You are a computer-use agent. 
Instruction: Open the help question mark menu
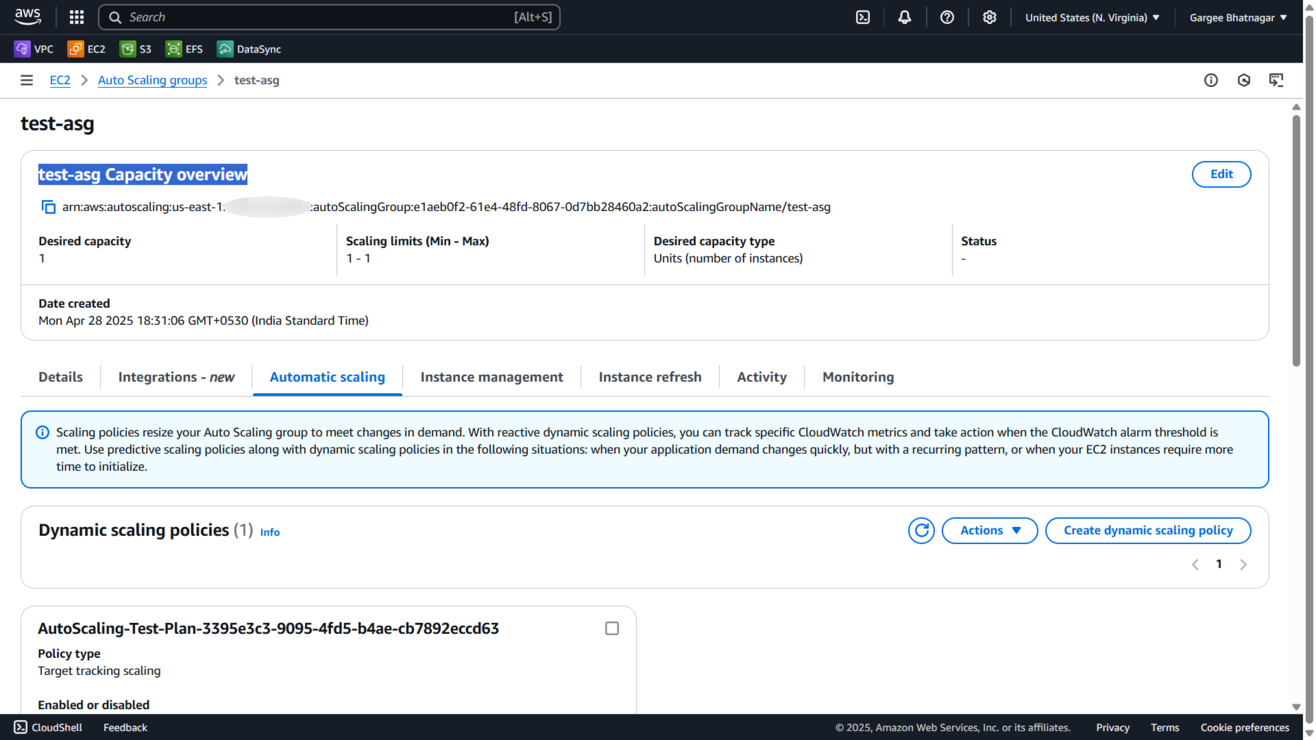coord(947,17)
